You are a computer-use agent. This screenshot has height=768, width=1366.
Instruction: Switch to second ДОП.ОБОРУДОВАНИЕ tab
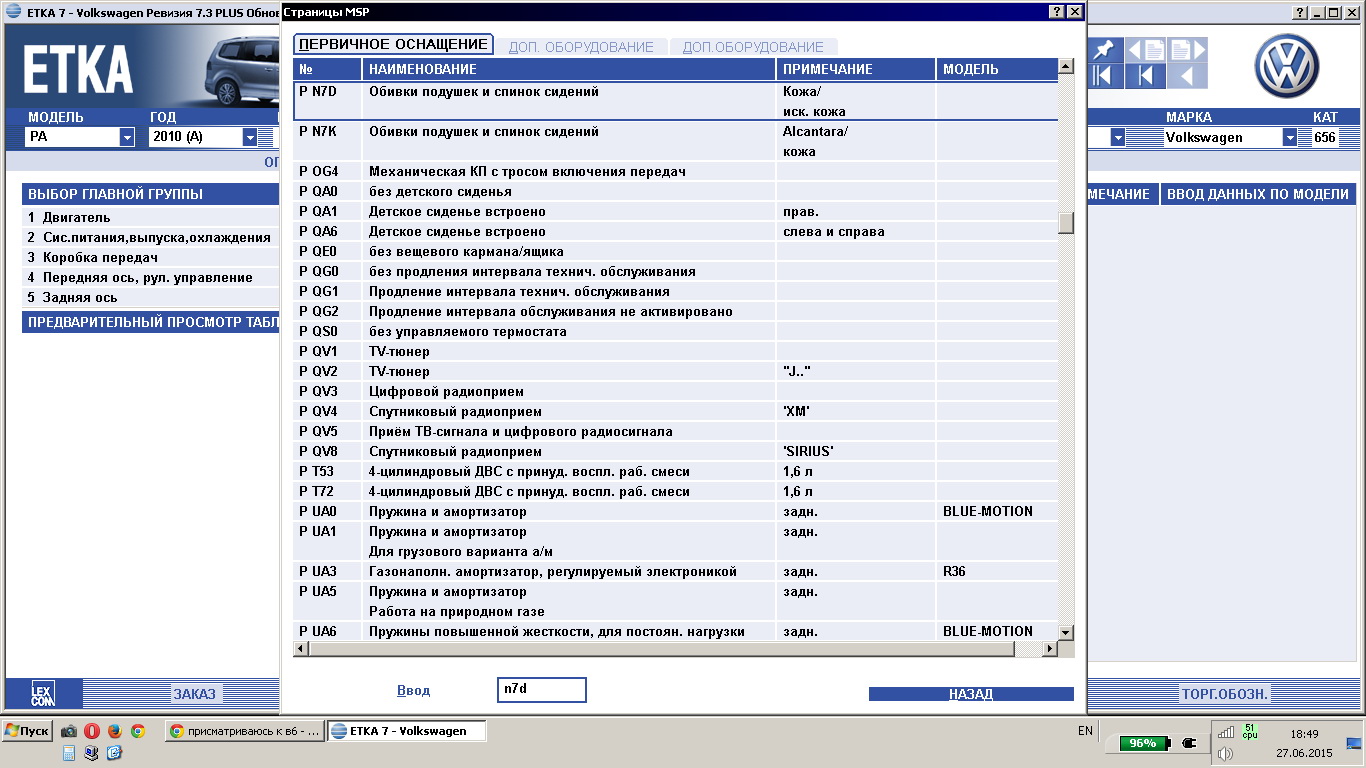tap(753, 47)
